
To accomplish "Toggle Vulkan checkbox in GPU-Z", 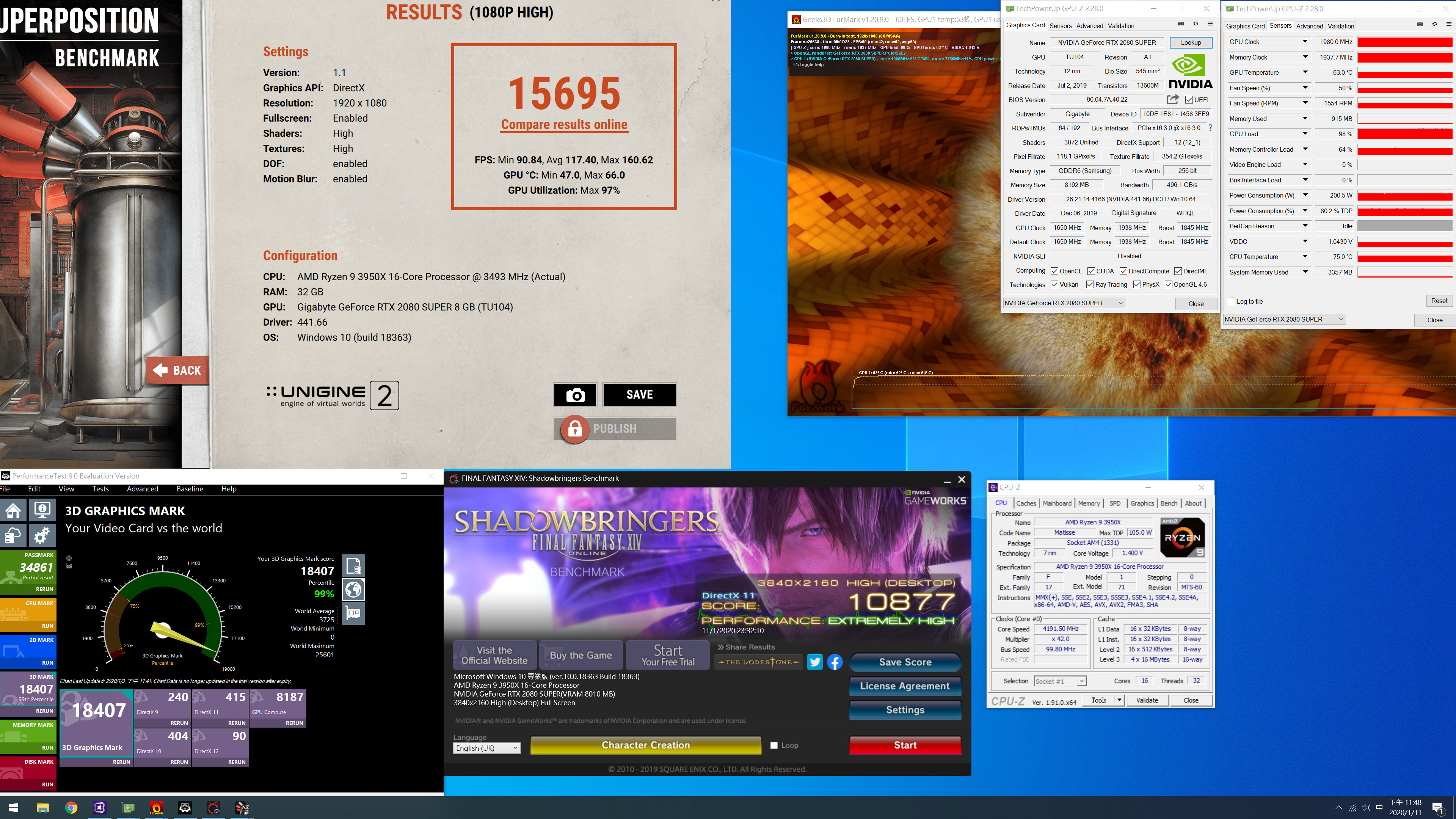I will (1054, 285).
